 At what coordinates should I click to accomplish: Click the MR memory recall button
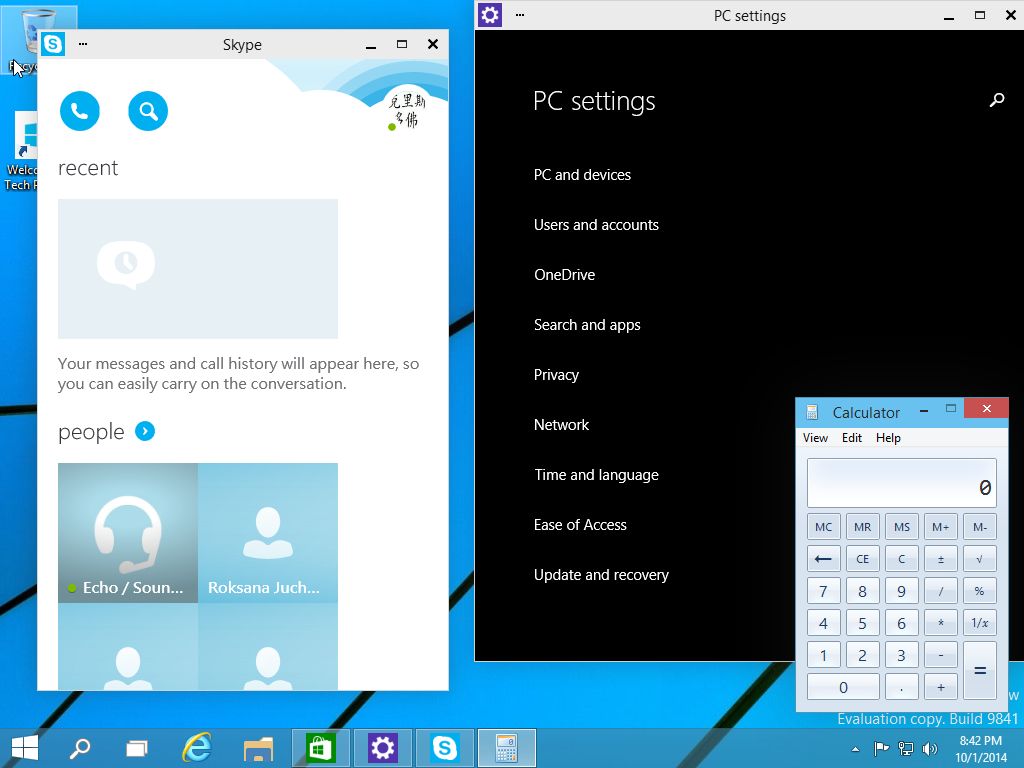863,527
